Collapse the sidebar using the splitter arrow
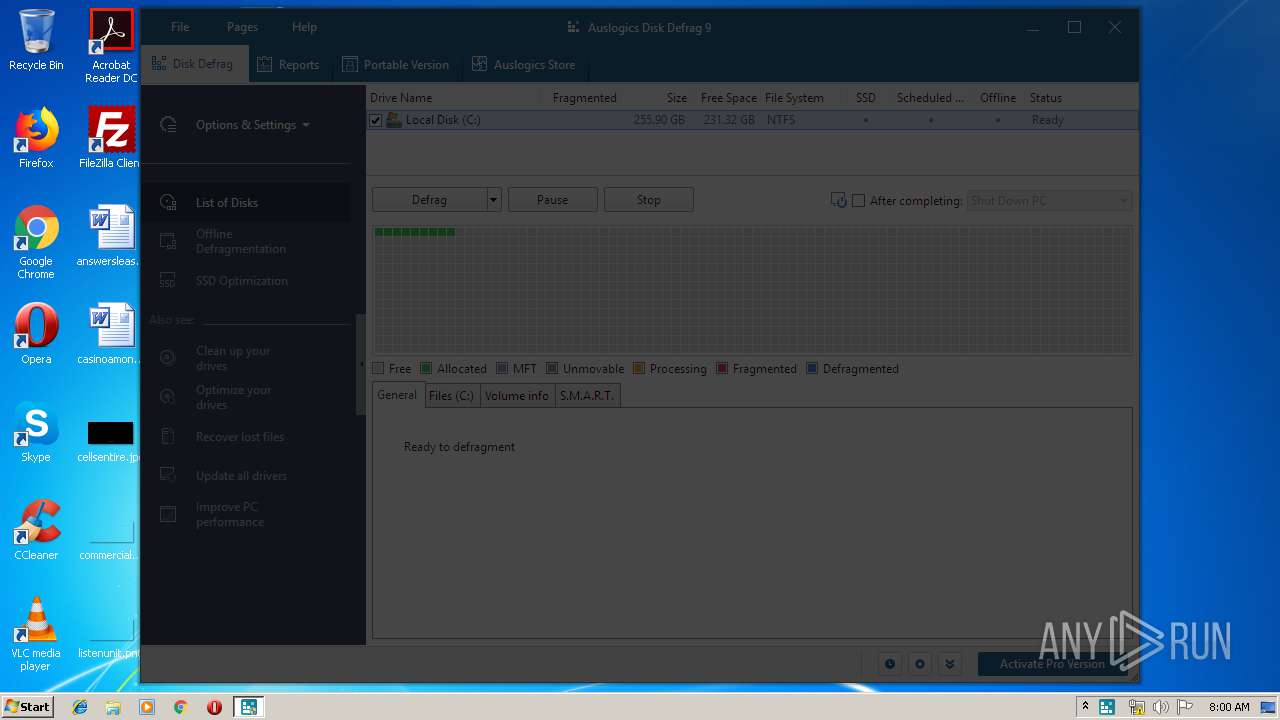 [x=361, y=365]
